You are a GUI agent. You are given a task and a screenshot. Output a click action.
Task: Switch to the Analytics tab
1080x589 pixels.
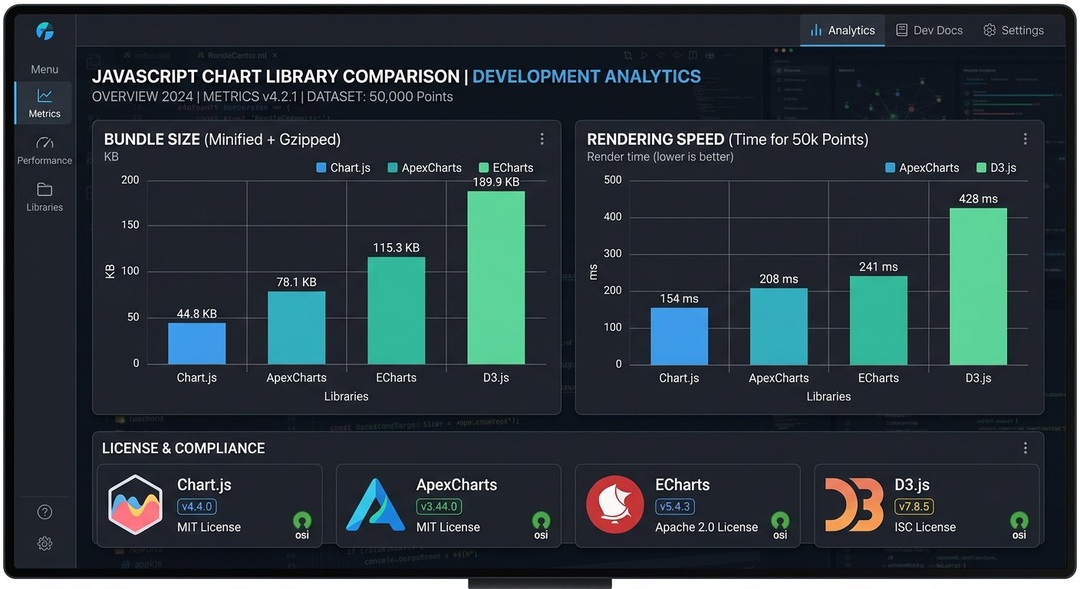(x=842, y=30)
